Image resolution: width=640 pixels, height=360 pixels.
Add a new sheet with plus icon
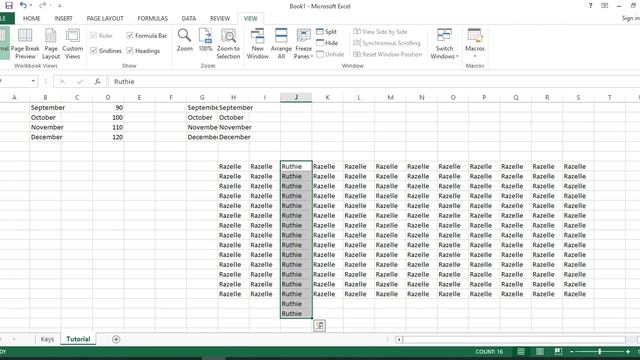116,339
